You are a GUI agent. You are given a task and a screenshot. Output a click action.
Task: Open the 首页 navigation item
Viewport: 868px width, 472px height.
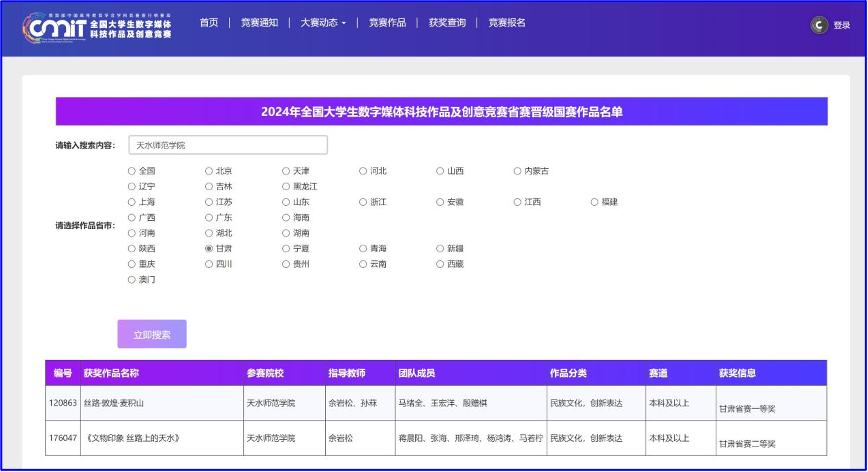point(208,23)
